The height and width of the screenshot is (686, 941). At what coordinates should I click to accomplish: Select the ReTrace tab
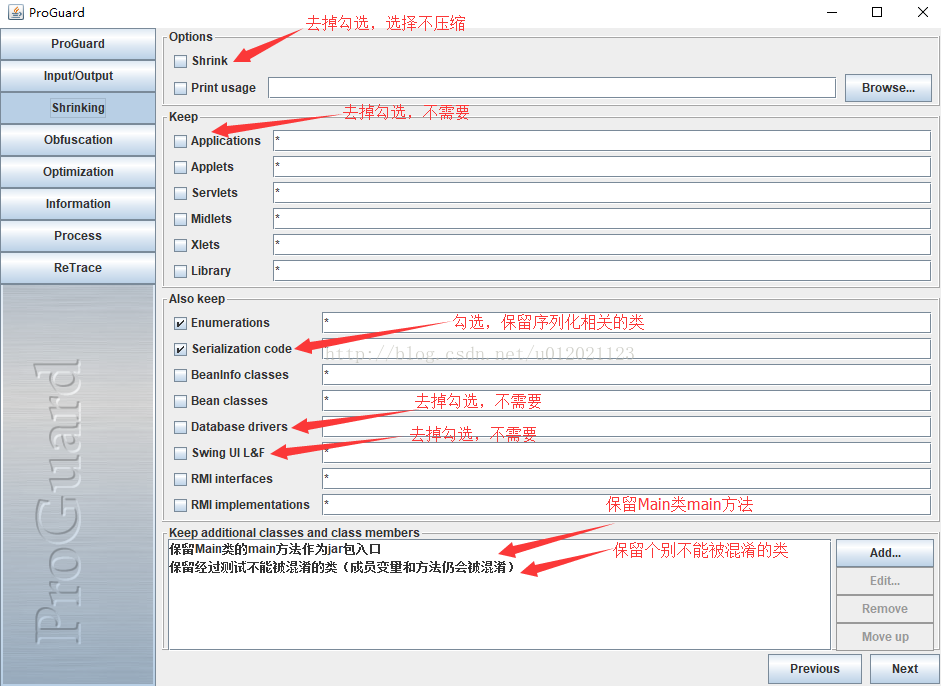[78, 268]
